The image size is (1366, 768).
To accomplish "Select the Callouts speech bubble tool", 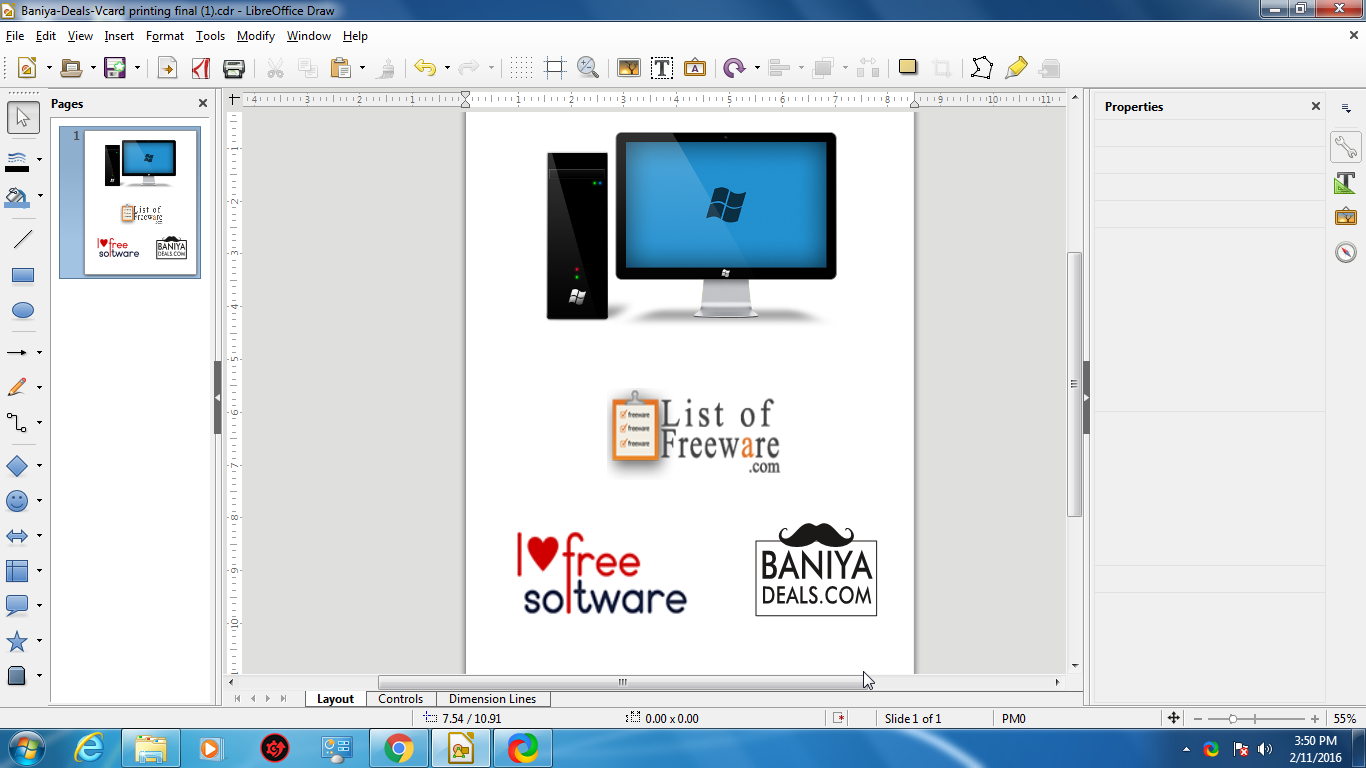I will click(17, 606).
